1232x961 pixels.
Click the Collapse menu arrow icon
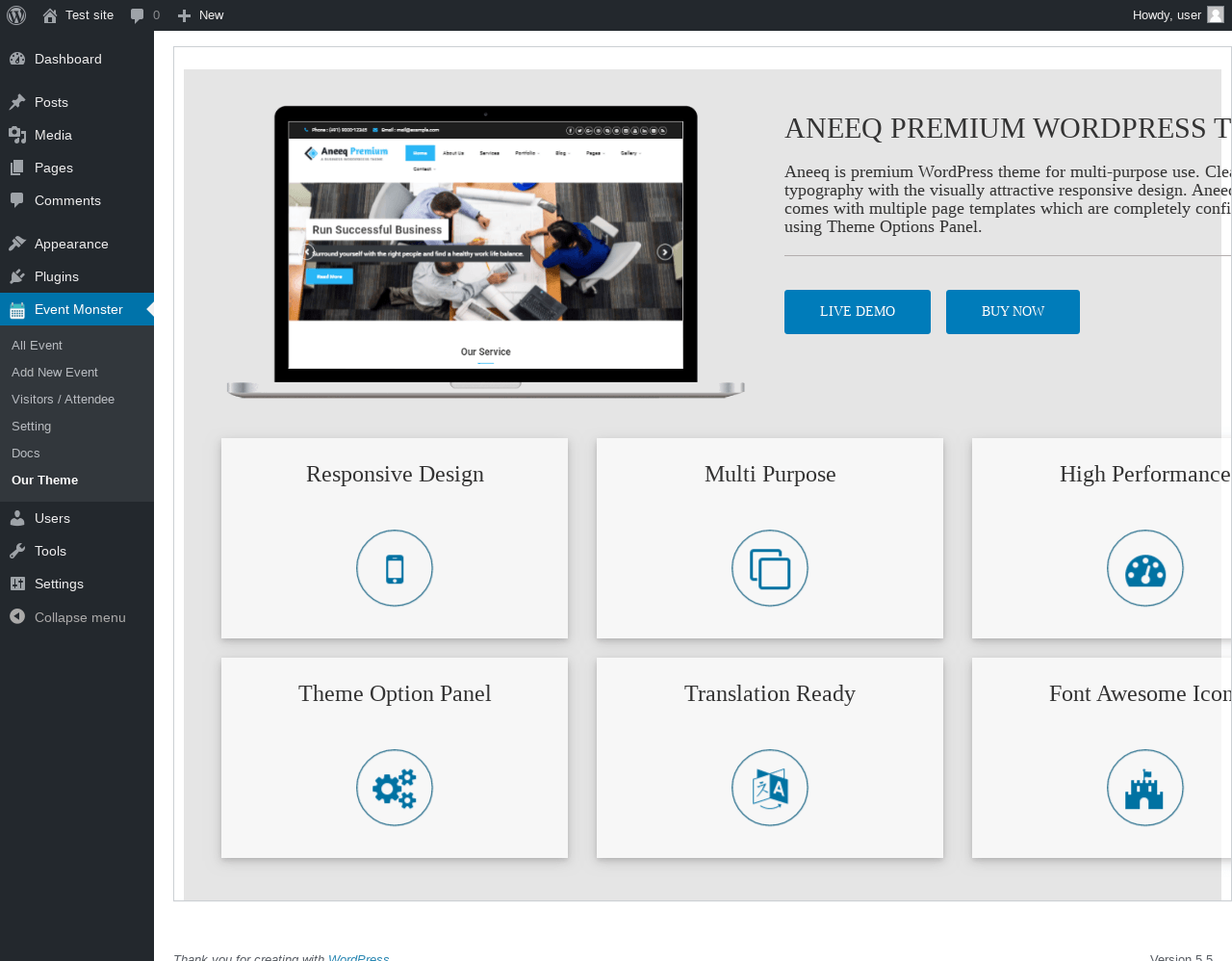click(x=17, y=616)
